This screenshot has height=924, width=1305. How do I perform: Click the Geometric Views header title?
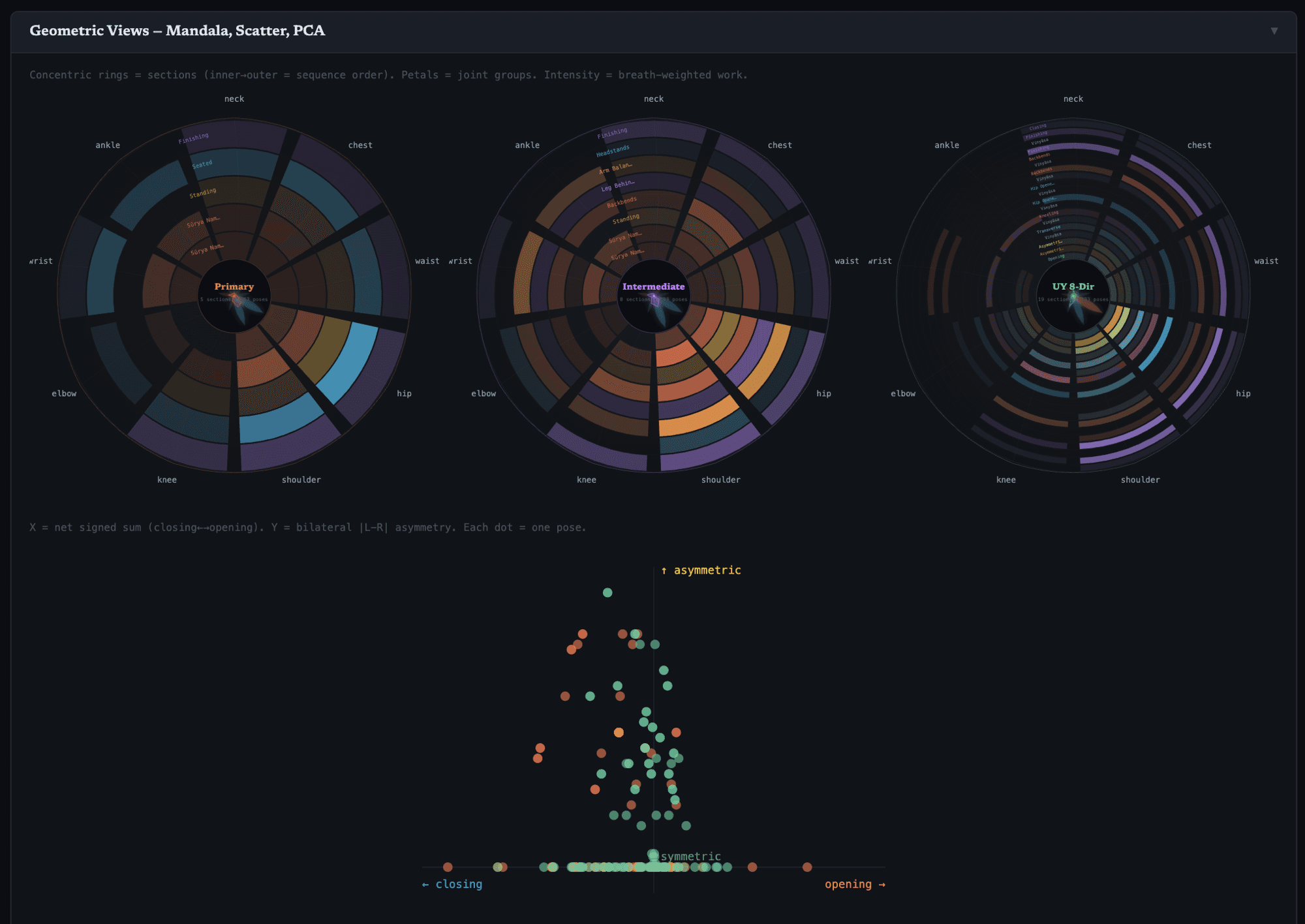177,31
